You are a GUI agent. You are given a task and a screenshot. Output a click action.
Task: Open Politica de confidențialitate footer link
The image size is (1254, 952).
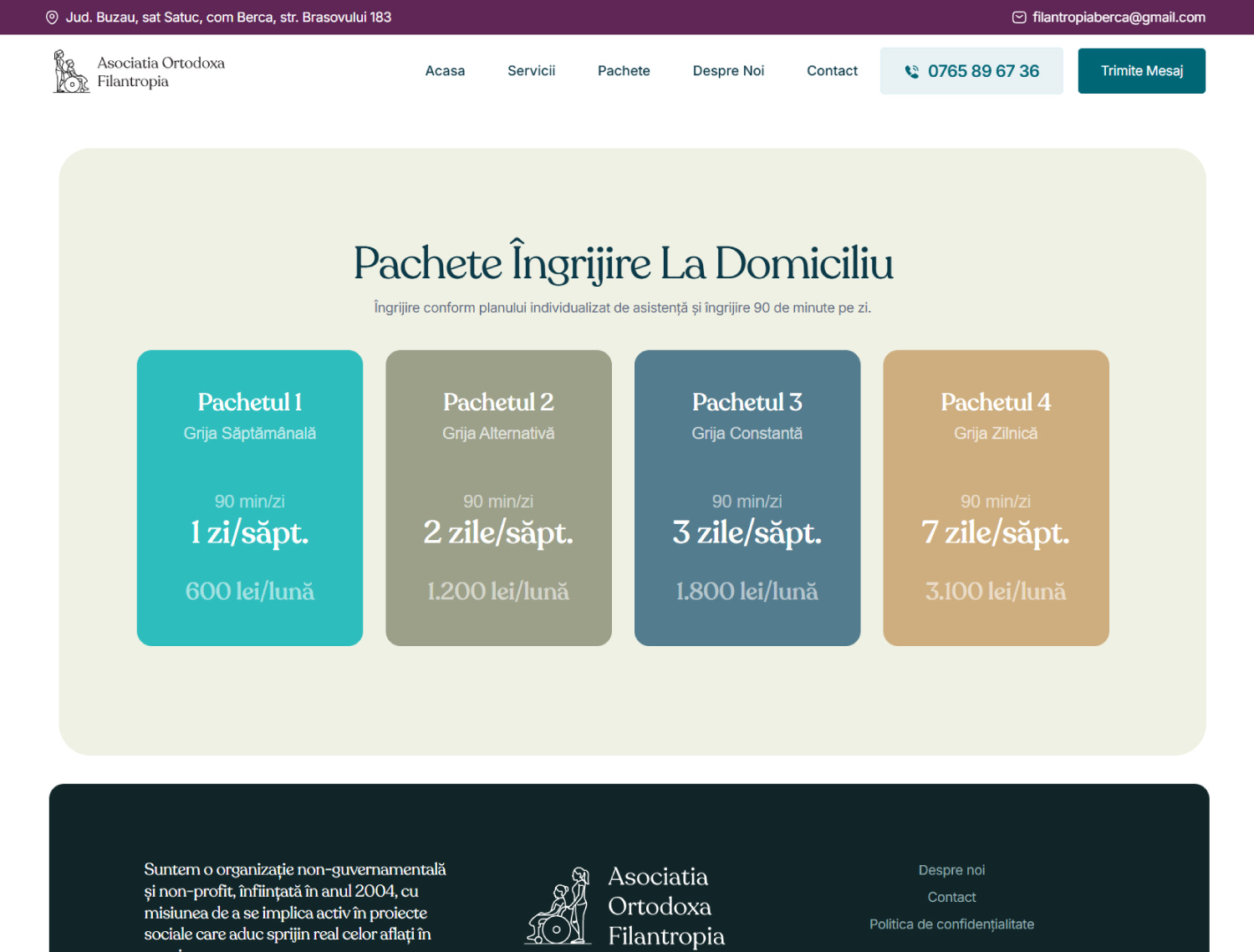[x=951, y=924]
